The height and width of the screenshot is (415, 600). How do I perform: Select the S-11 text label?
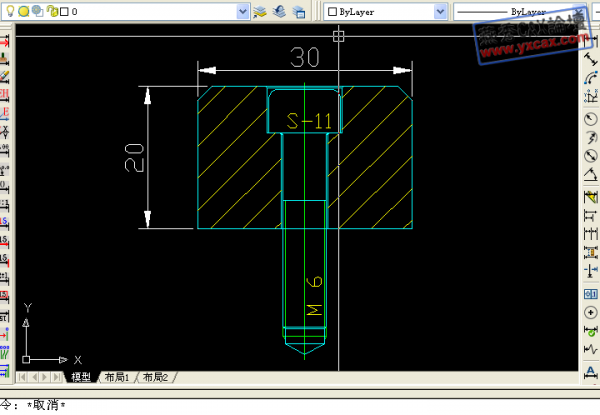pyautogui.click(x=309, y=121)
